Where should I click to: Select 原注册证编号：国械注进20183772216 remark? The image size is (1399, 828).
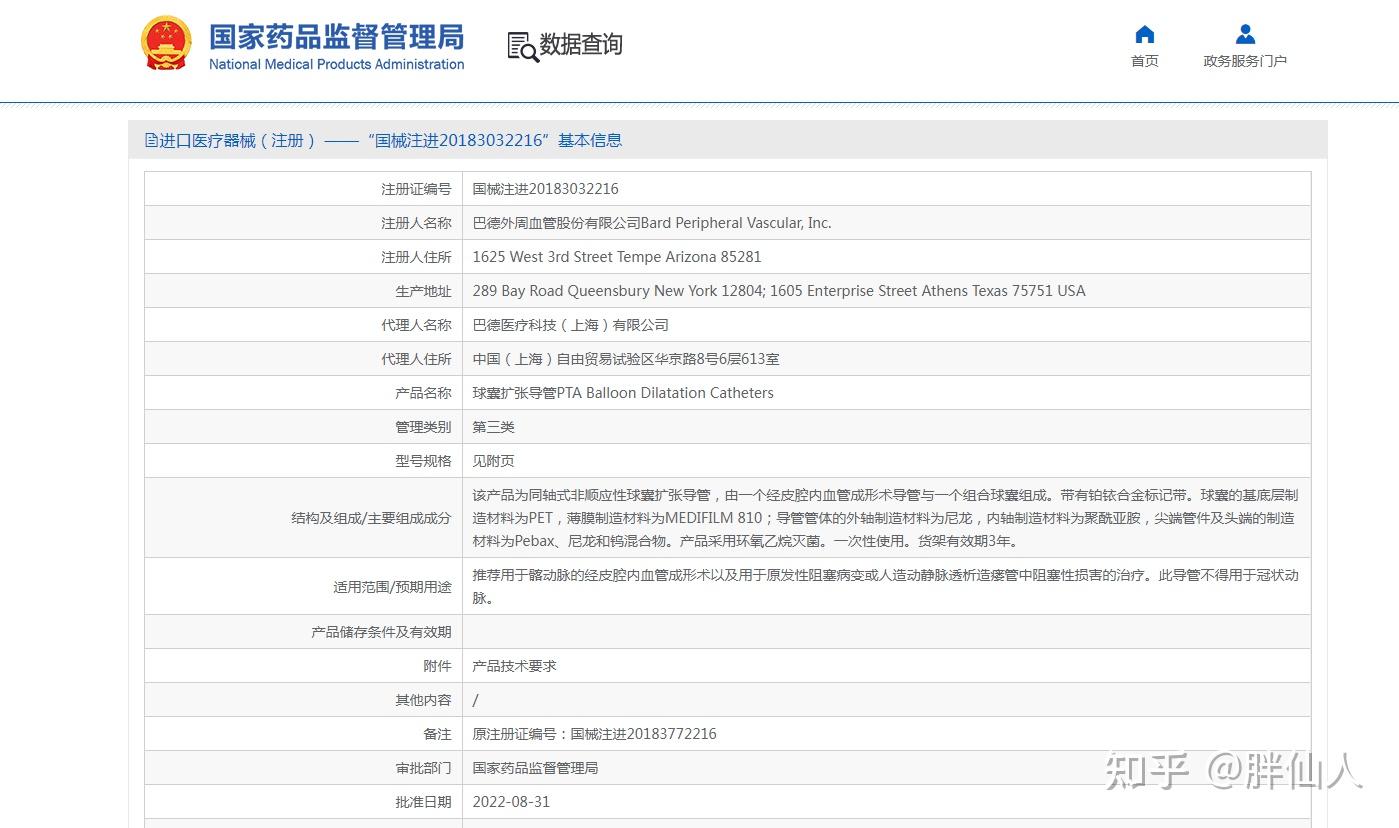click(x=595, y=734)
